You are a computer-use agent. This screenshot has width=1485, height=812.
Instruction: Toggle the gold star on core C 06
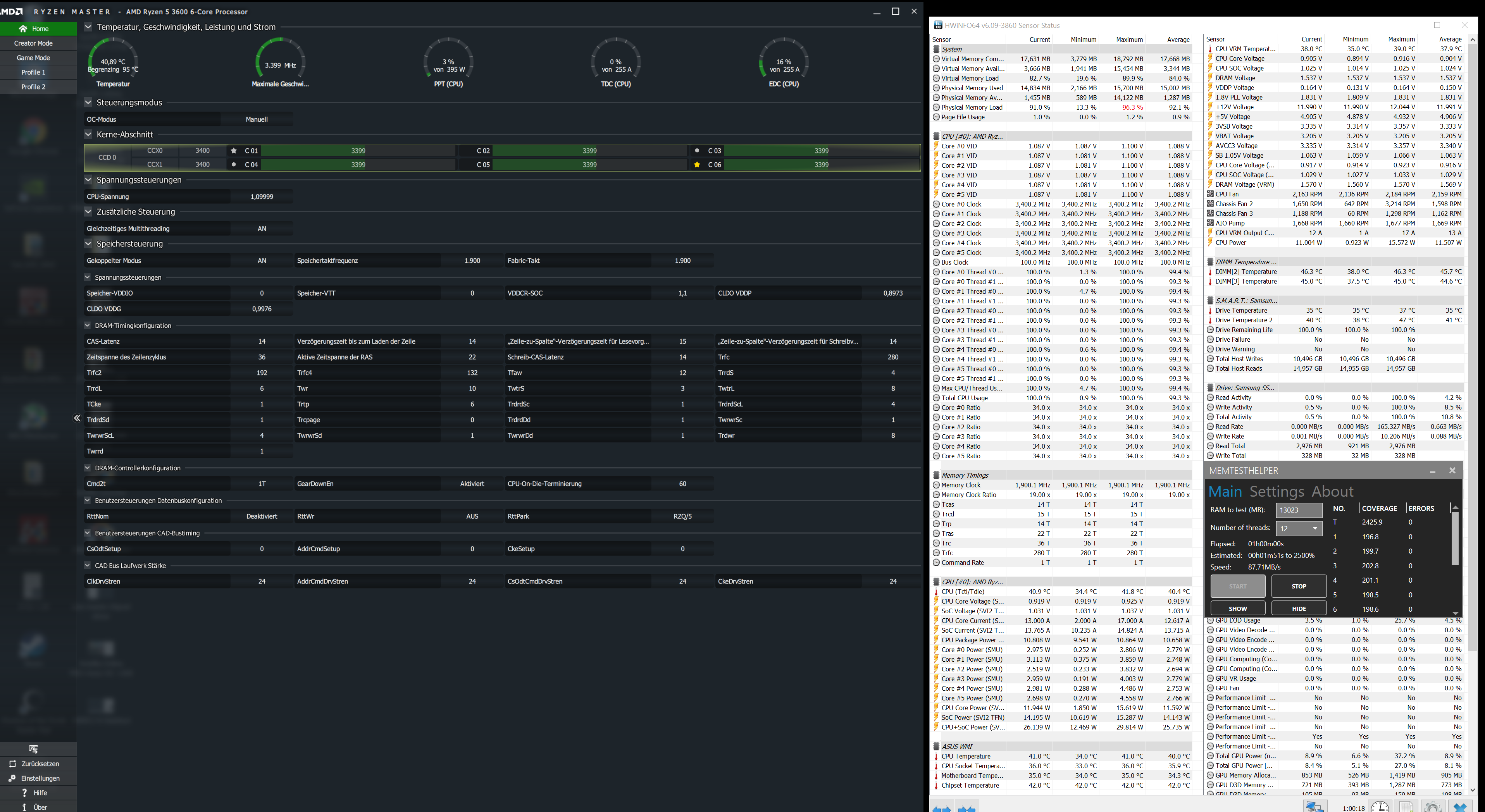tap(697, 165)
